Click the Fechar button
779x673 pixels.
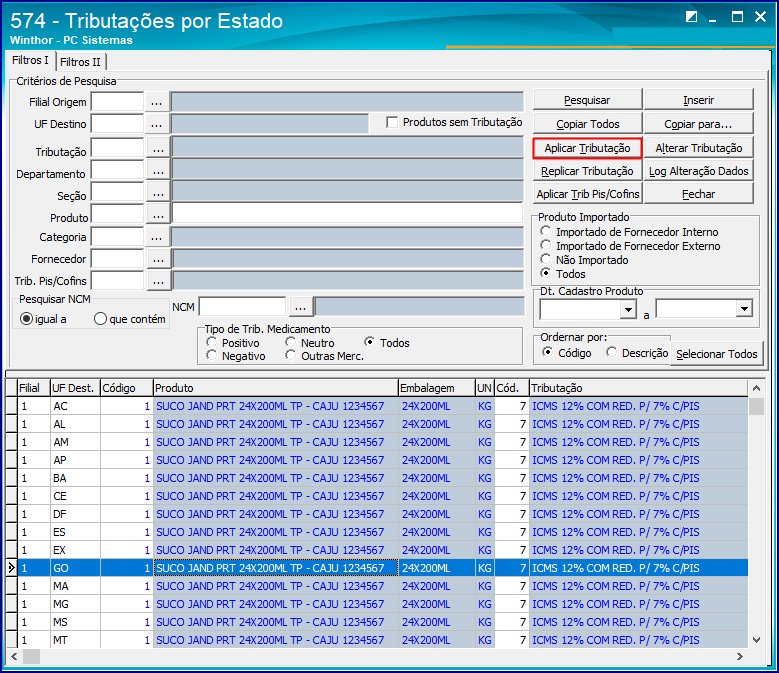click(699, 194)
